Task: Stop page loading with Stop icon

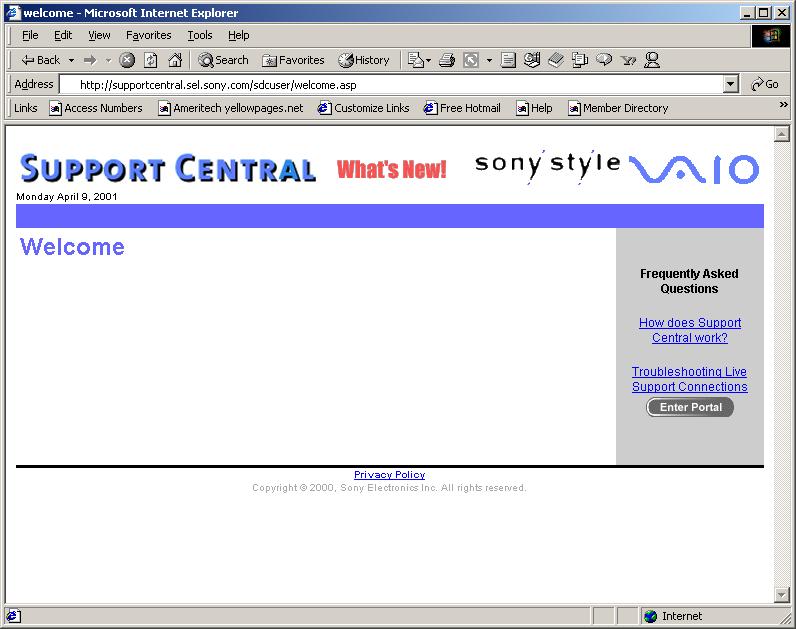Action: (x=127, y=60)
